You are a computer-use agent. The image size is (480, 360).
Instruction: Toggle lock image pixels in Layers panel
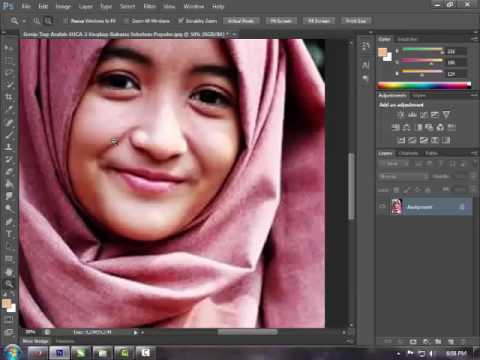click(407, 190)
